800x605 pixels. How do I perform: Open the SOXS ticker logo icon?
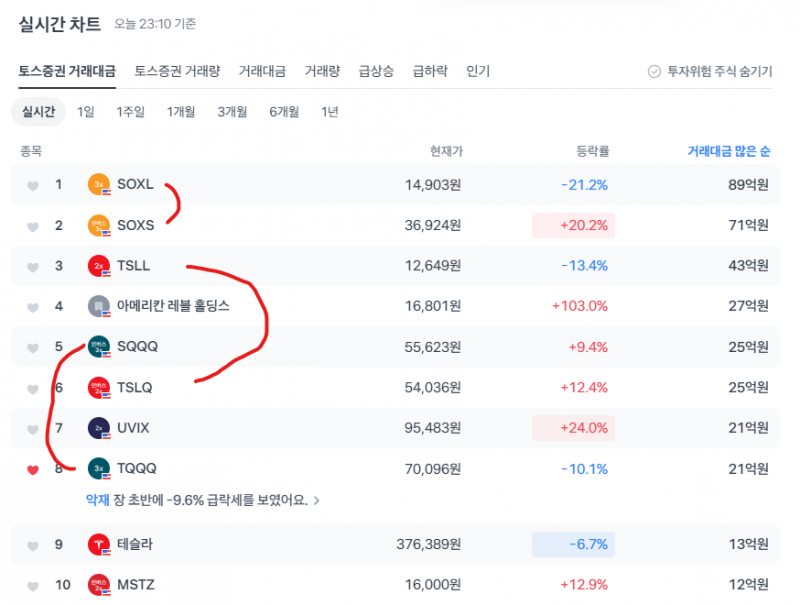pos(99,225)
